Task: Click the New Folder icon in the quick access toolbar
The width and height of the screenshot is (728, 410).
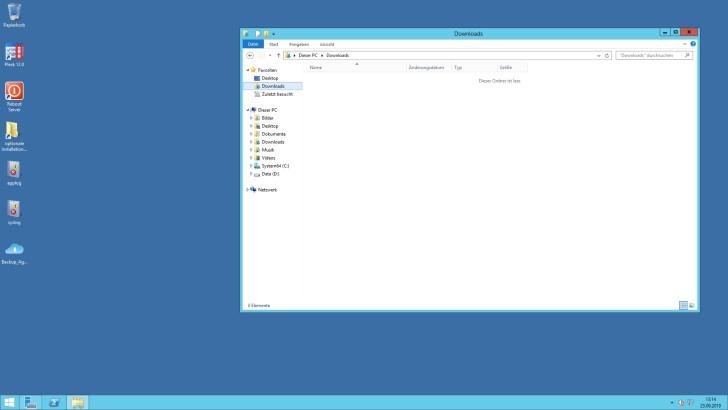Action: pos(266,34)
